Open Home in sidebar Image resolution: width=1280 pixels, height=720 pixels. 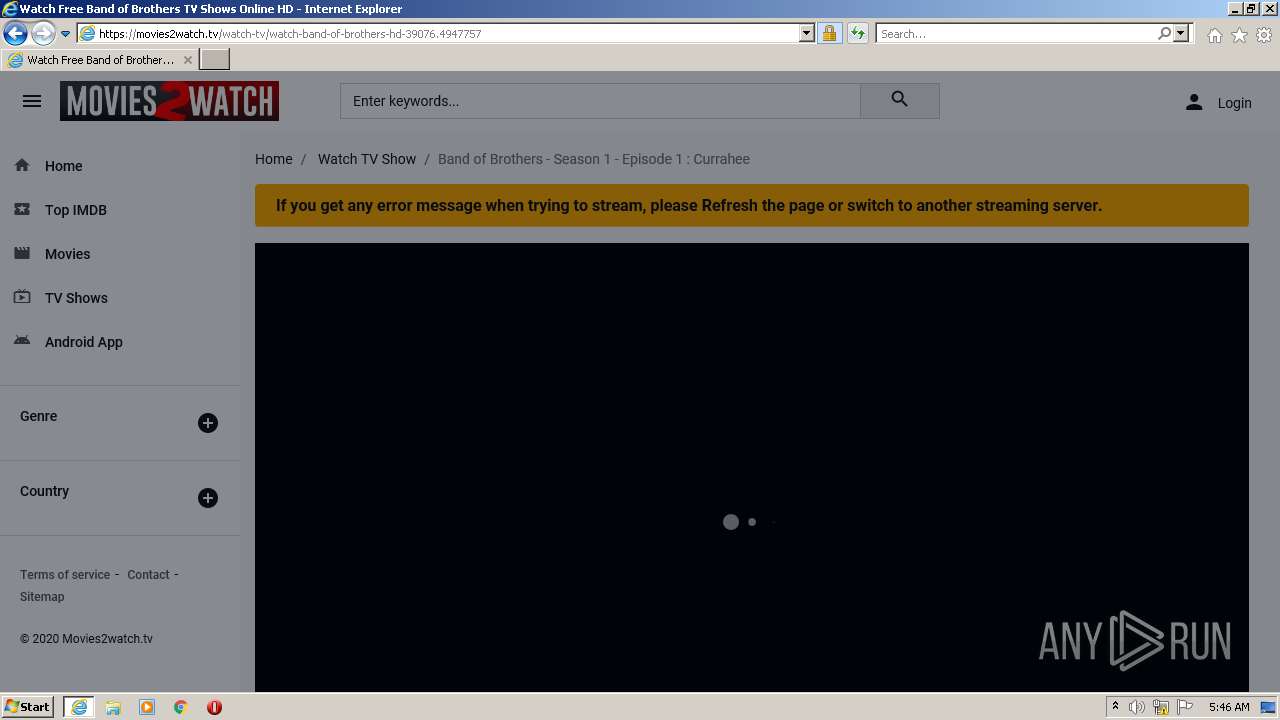coord(64,166)
